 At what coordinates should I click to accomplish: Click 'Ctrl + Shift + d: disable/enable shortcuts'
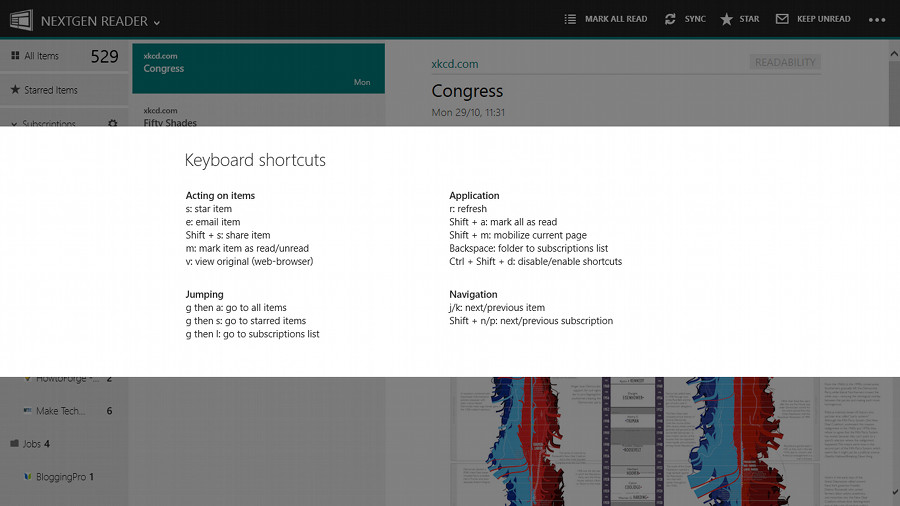536,262
